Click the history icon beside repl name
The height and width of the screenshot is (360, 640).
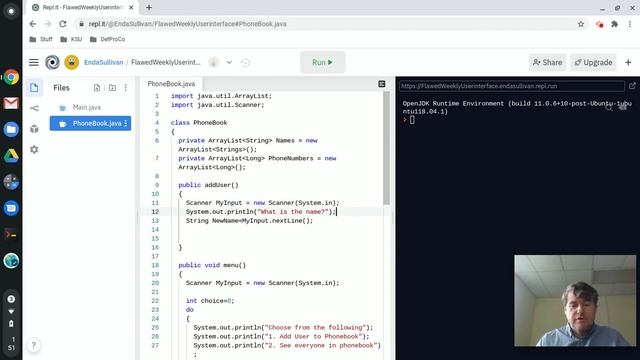245,62
